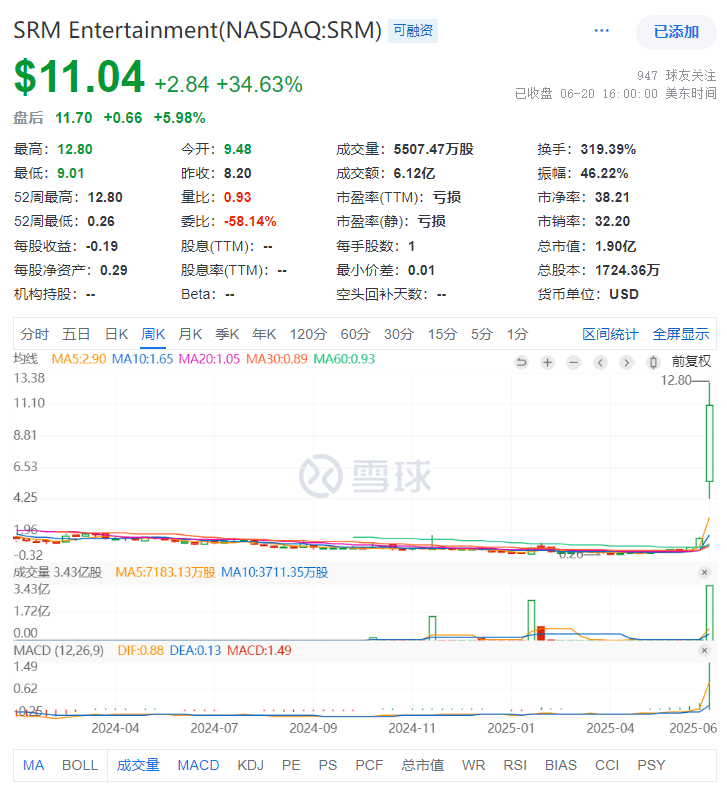Select the 季K quarterly candlestick tab

[227, 334]
